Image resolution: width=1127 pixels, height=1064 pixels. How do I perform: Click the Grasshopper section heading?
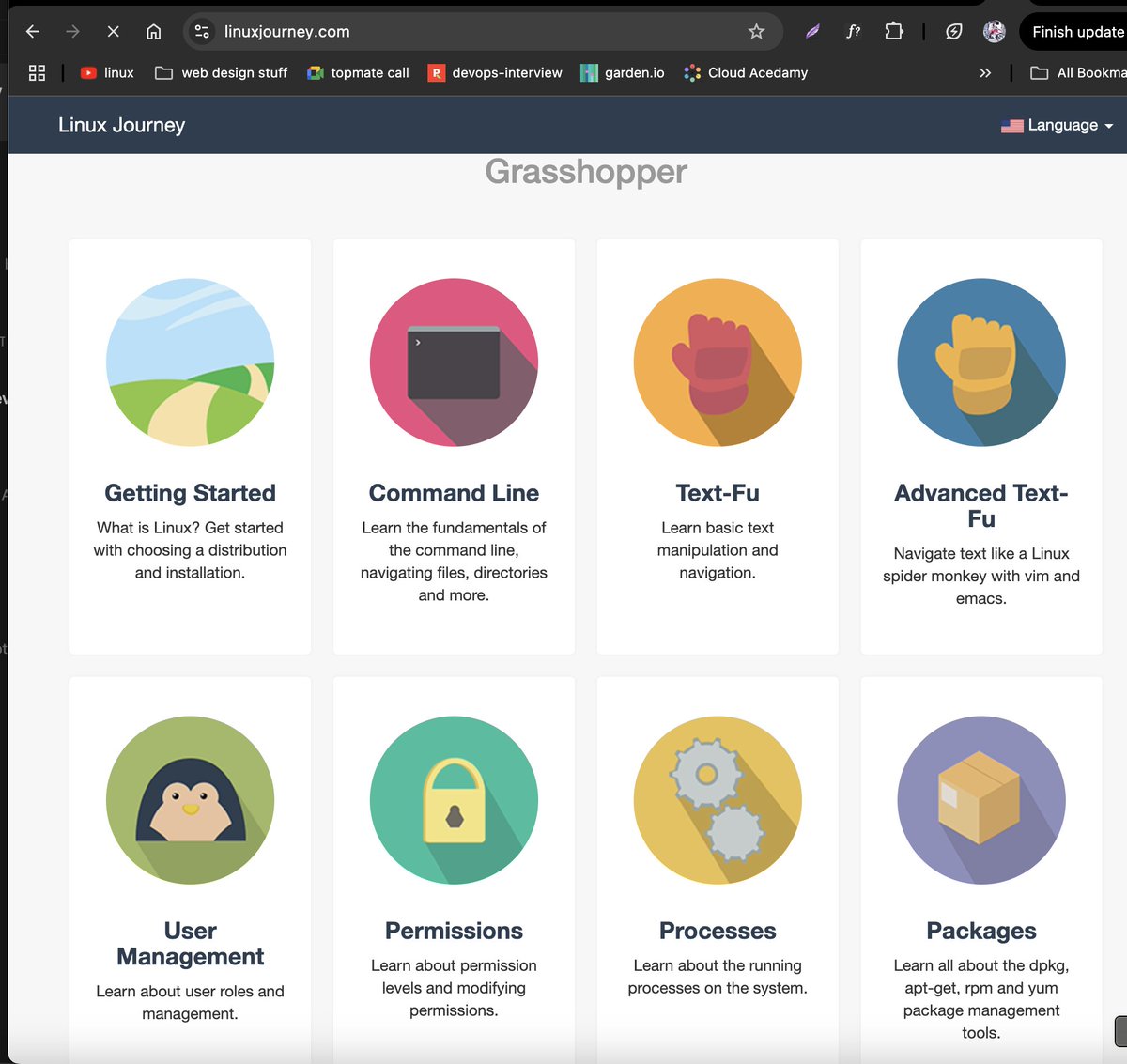[586, 172]
